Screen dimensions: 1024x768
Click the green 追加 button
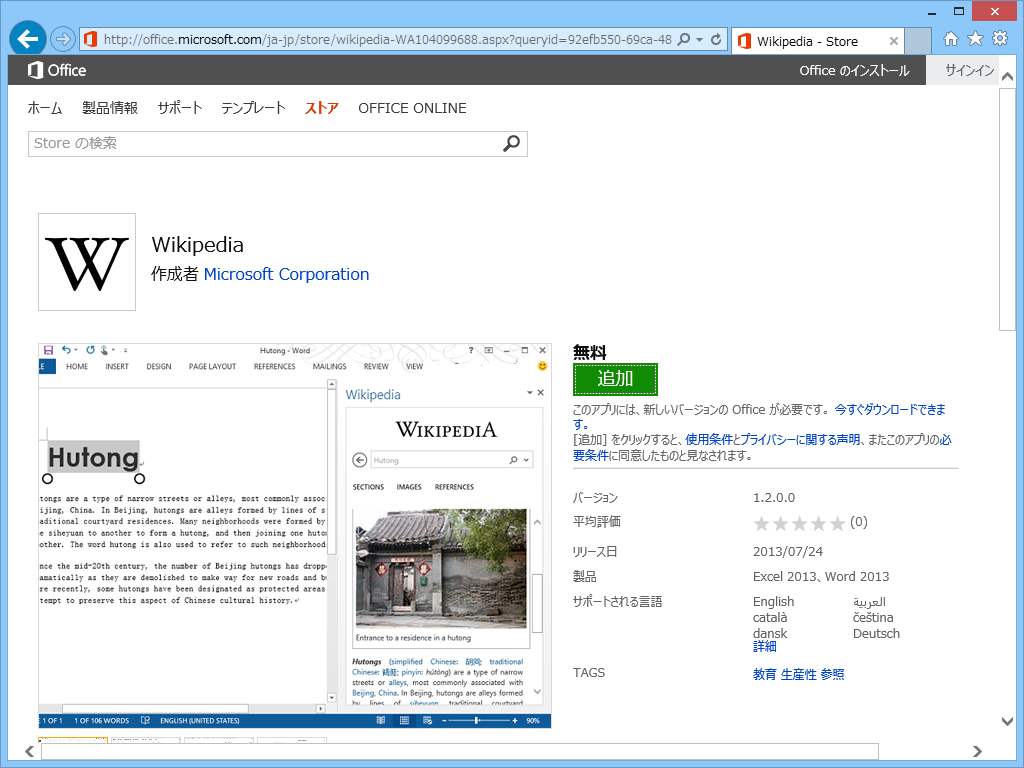coord(615,379)
